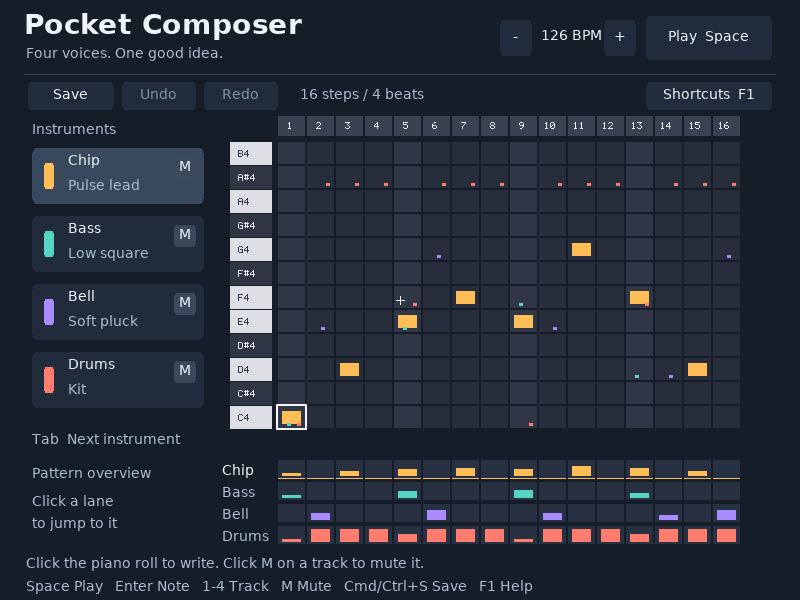The width and height of the screenshot is (800, 600).
Task: Click the 126 BPM tempo readout
Action: tap(571, 36)
